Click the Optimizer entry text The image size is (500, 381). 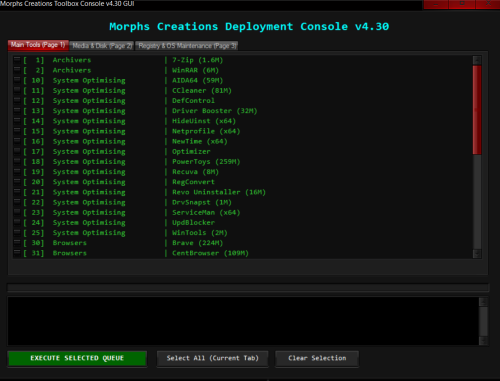191,152
